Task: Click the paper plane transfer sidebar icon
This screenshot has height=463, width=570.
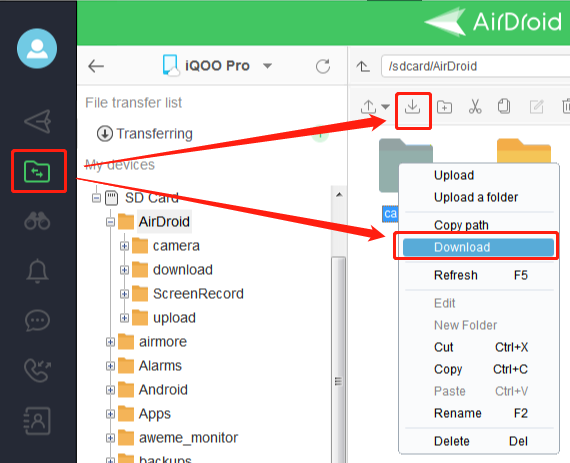Action: pos(37,121)
